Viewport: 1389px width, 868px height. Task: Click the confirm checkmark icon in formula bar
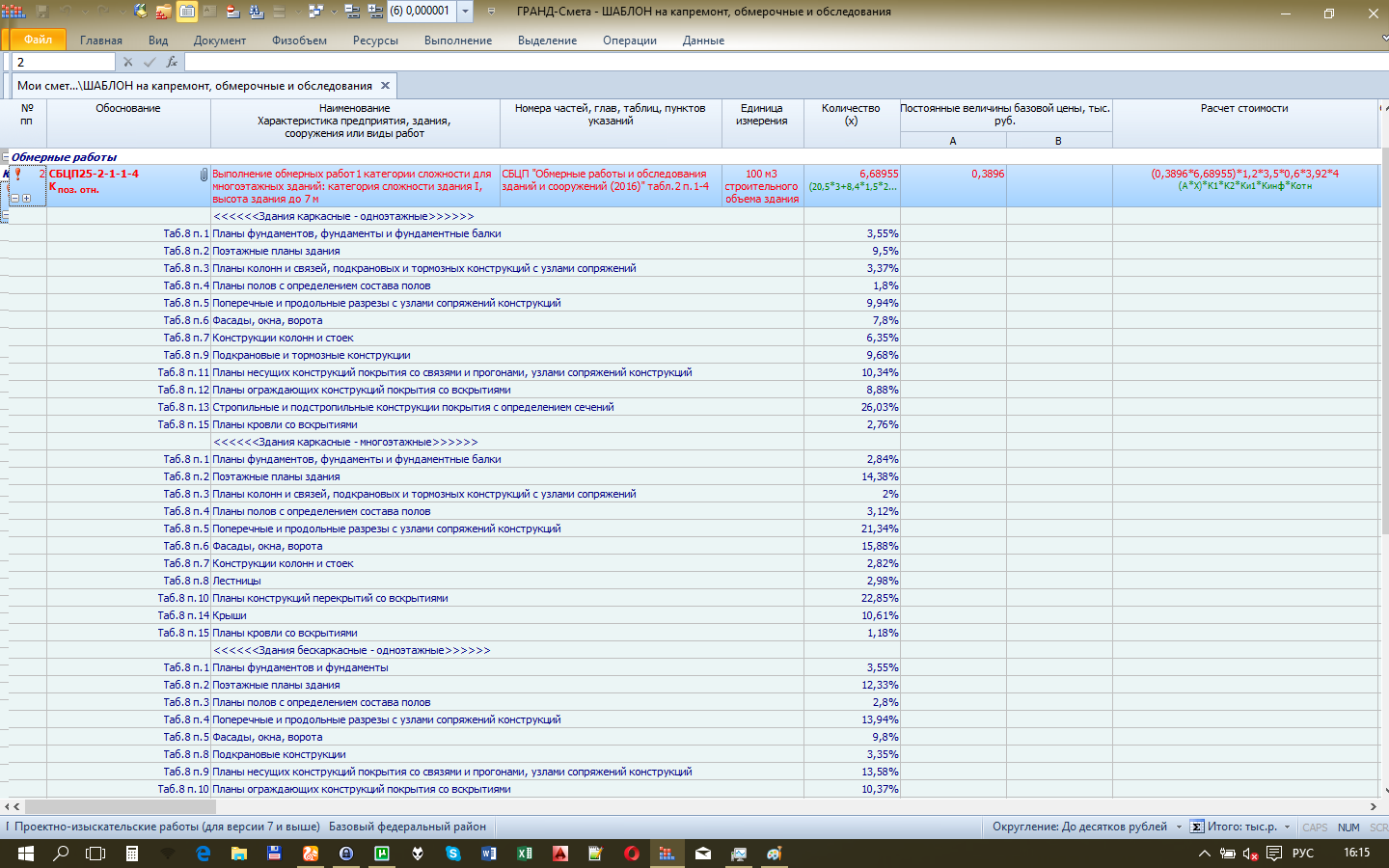point(150,62)
